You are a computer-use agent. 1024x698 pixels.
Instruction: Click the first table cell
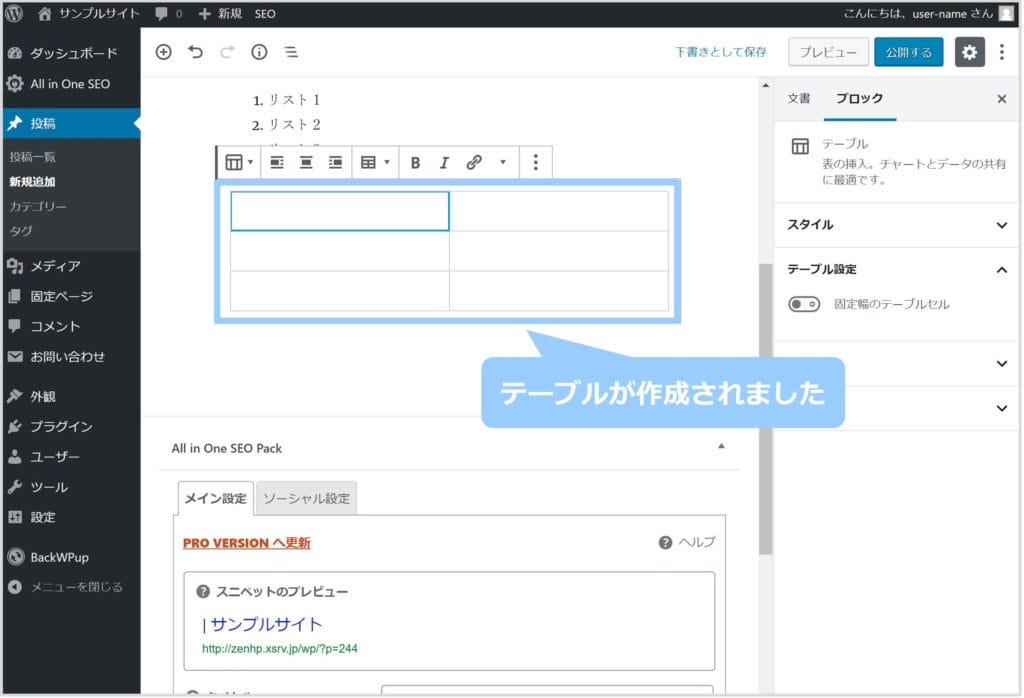pos(340,211)
